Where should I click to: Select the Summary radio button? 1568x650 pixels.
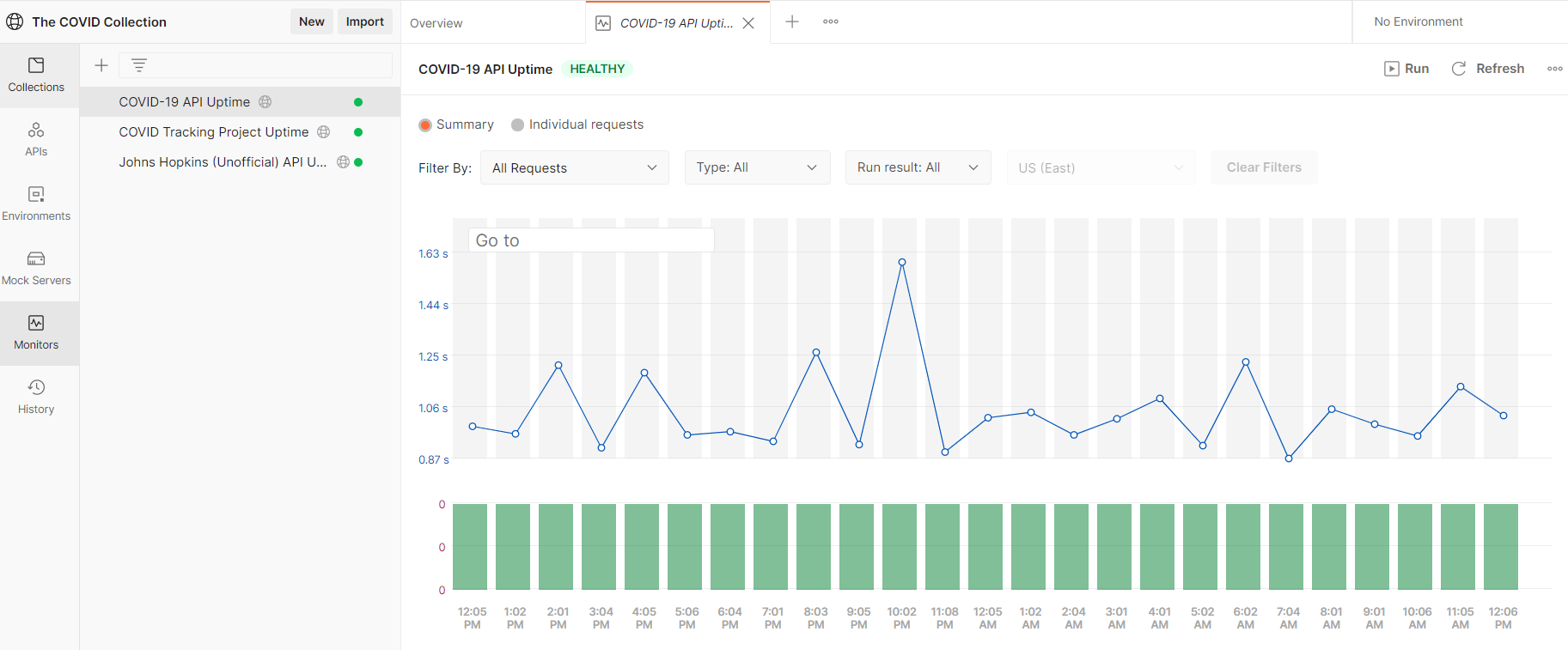pyautogui.click(x=425, y=125)
